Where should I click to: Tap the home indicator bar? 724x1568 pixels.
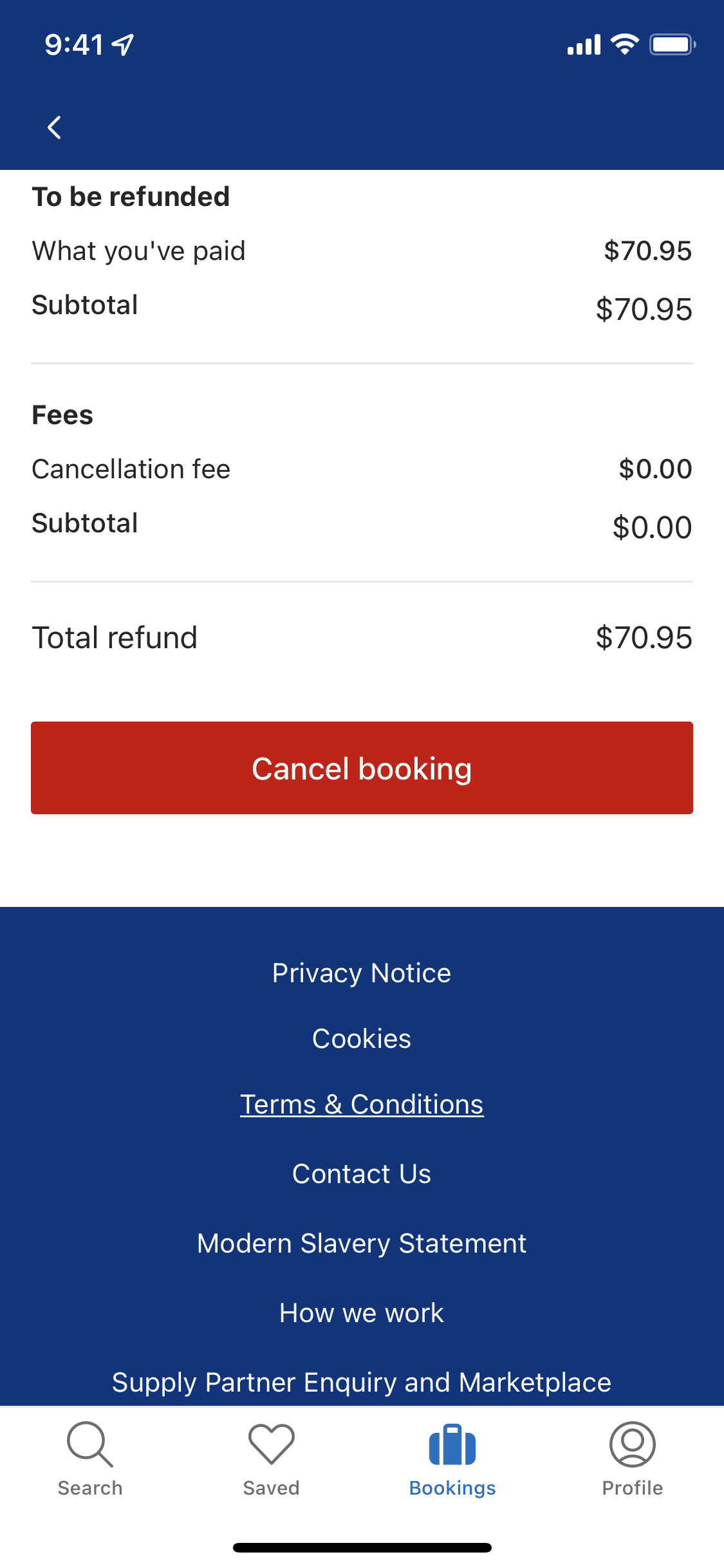[x=362, y=1547]
